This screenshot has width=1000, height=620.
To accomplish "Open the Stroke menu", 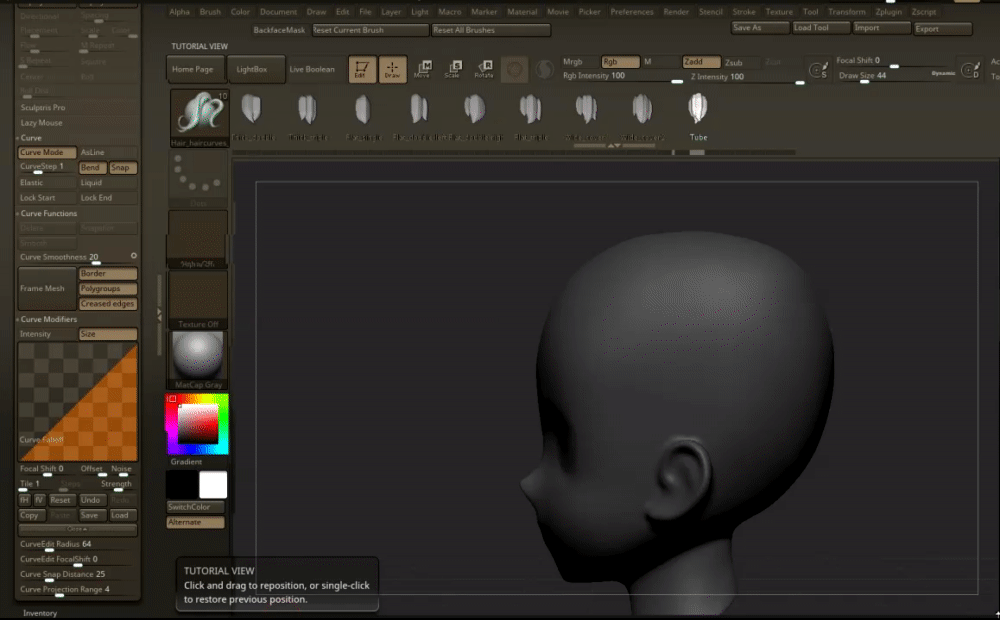I will click(x=744, y=11).
